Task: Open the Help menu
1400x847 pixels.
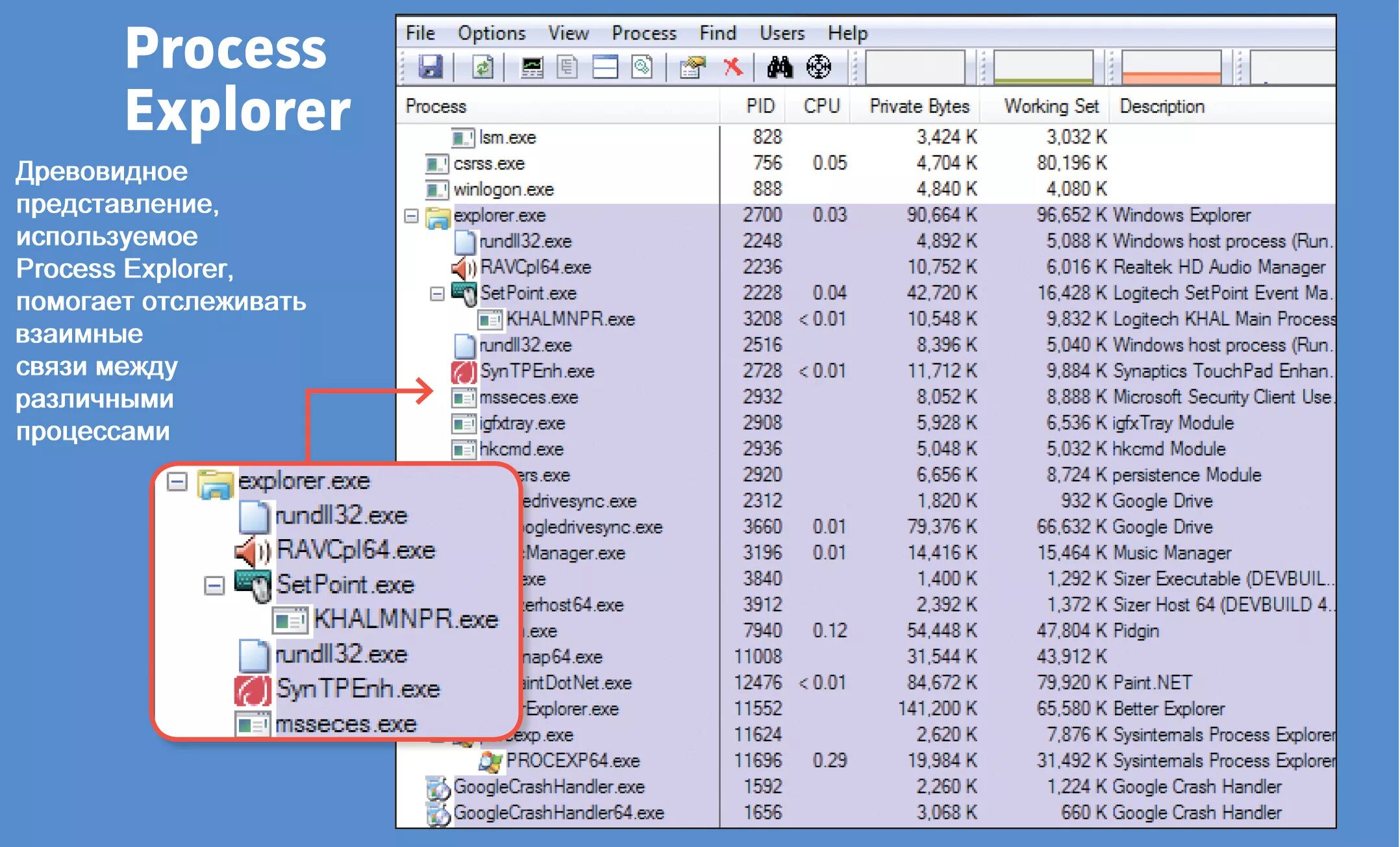Action: pos(847,33)
